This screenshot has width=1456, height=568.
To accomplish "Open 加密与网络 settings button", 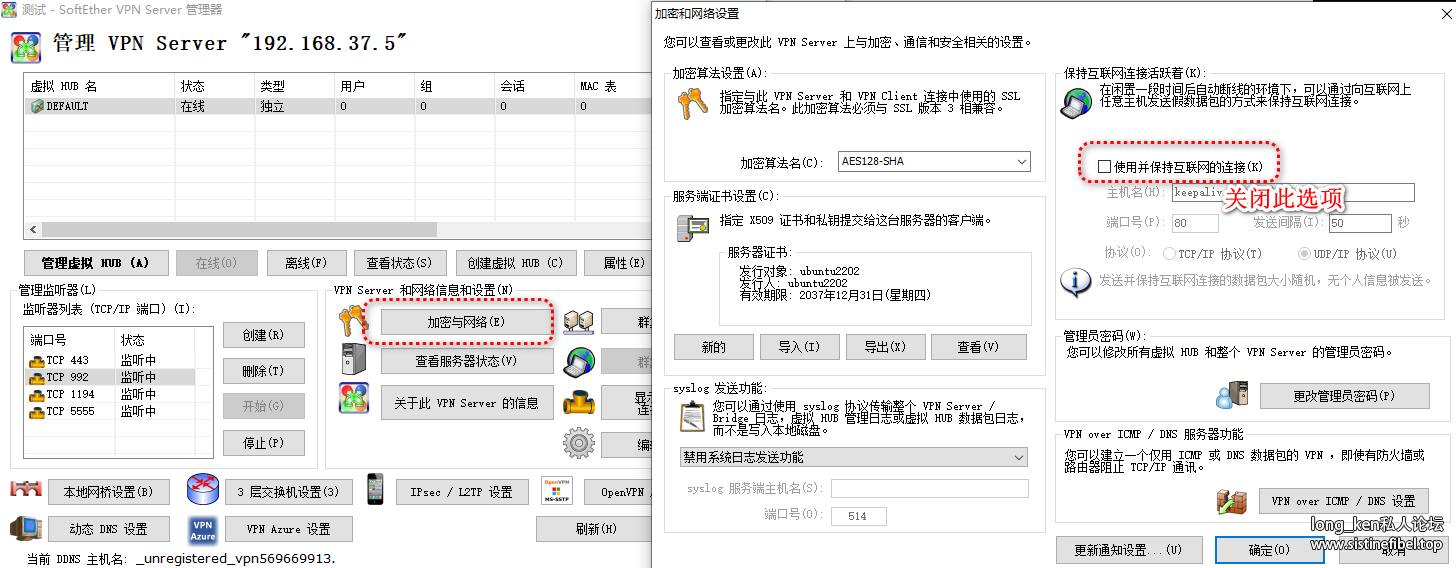I will tap(466, 322).
